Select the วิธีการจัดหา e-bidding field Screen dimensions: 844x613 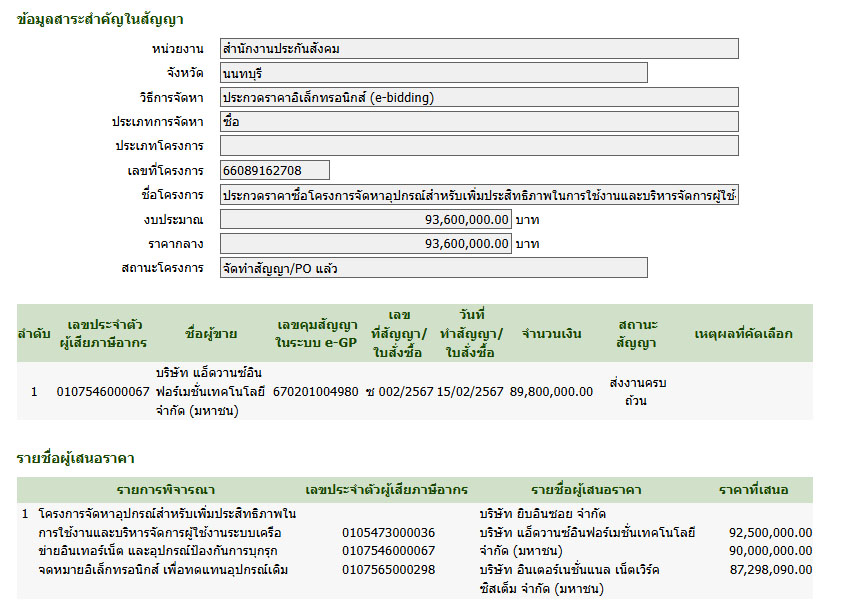point(479,97)
